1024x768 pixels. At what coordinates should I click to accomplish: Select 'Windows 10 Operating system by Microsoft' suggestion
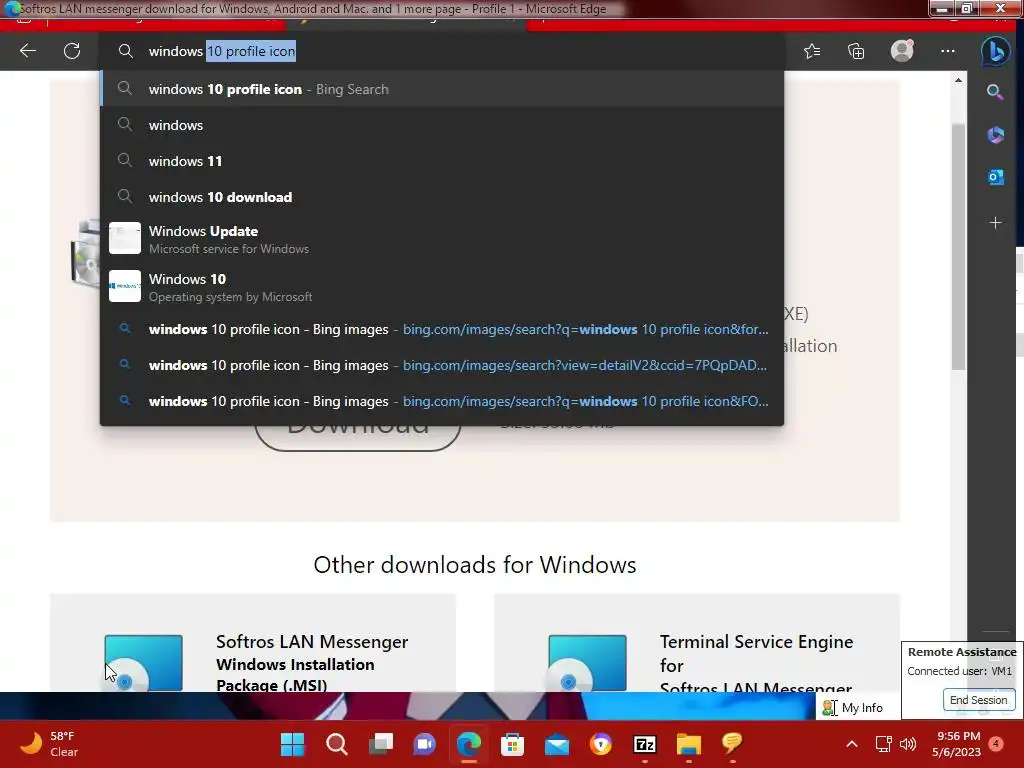[442, 287]
